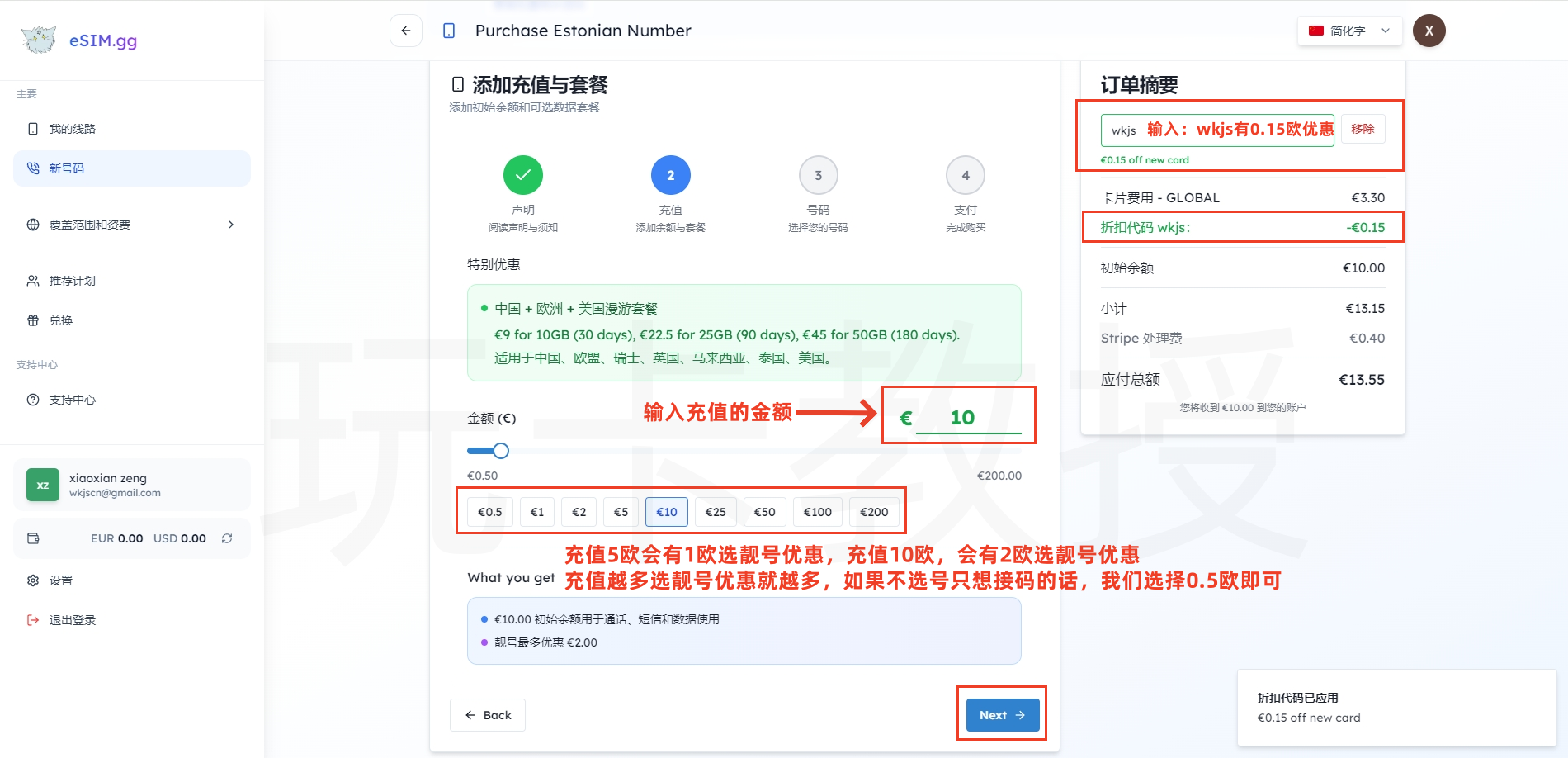Click the 我的线路 SIM icon
The width and height of the screenshot is (1568, 758).
33,129
